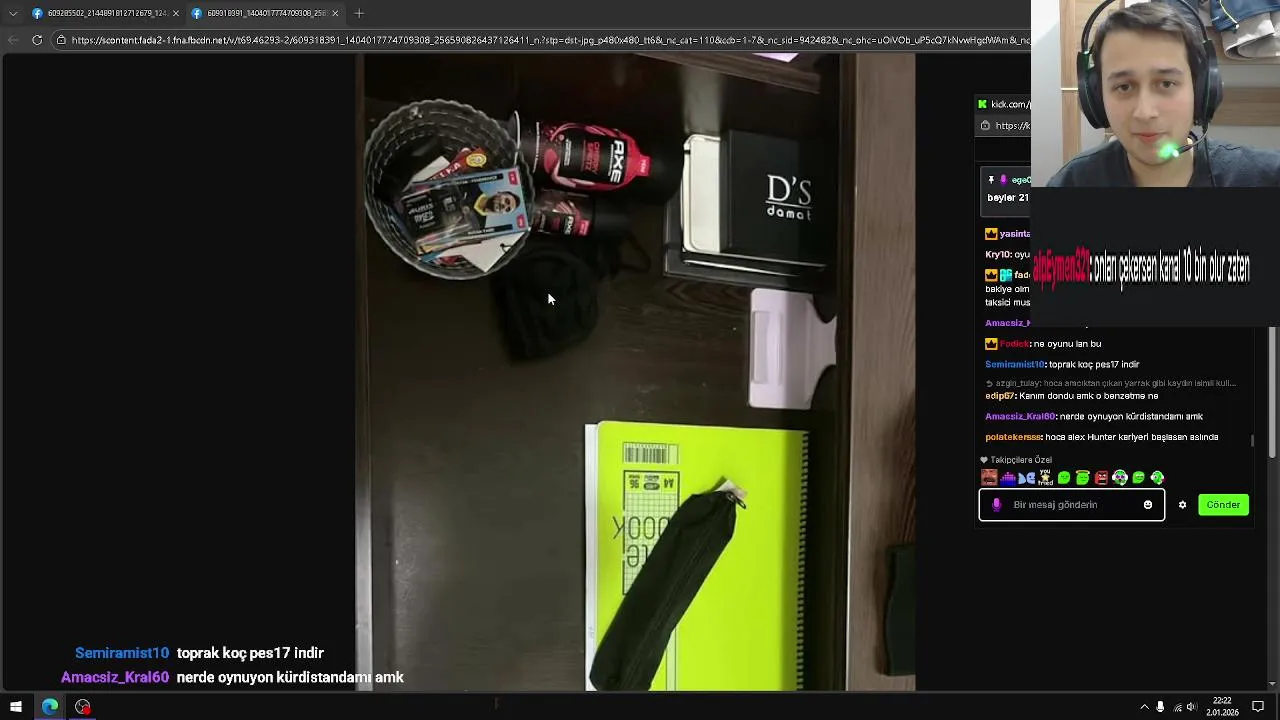The width and height of the screenshot is (1280, 720).
Task: Click overlay message 'toprak koç pes17 indir'
Action: [x=250, y=653]
